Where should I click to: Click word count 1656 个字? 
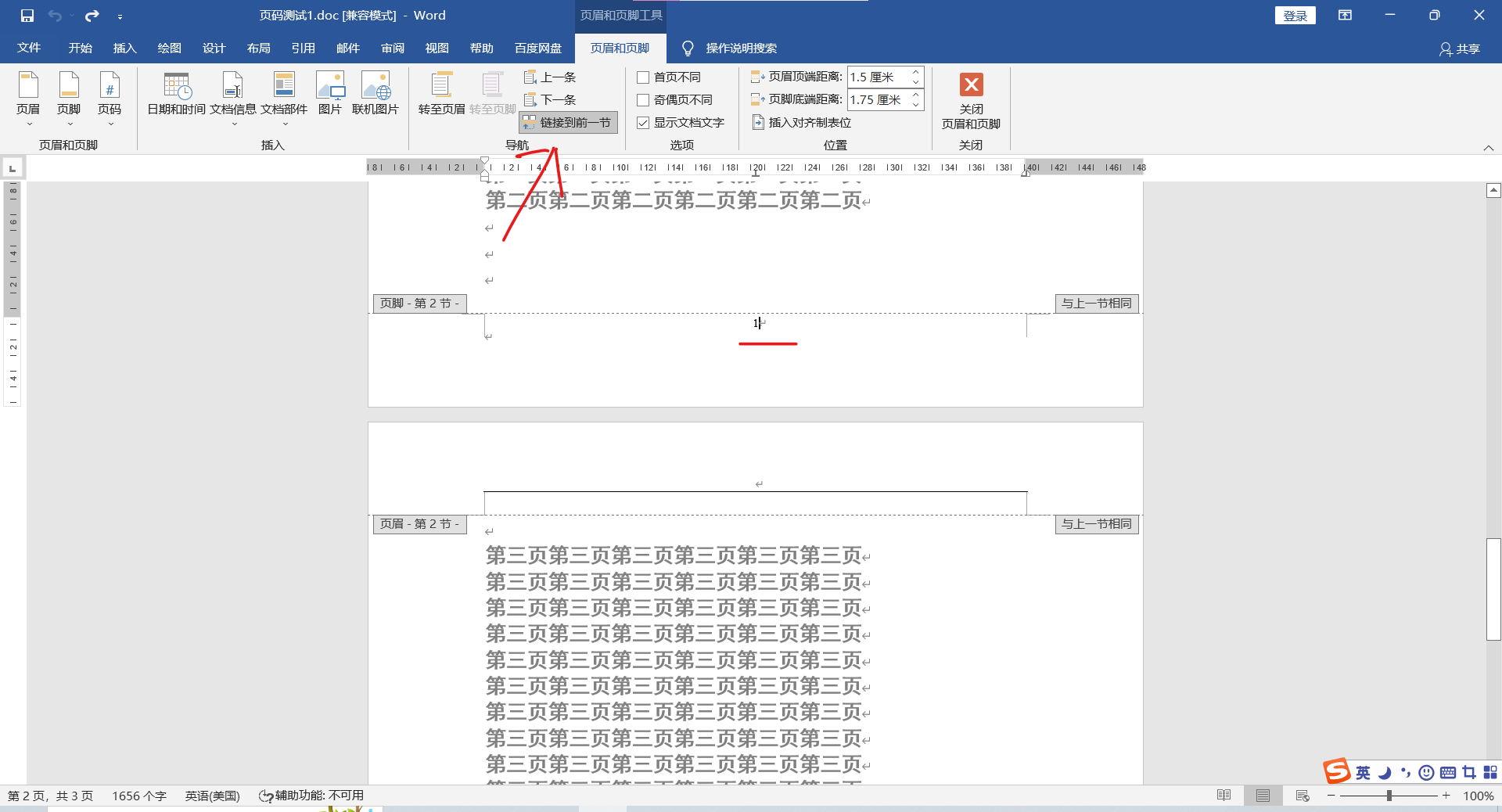tap(139, 796)
